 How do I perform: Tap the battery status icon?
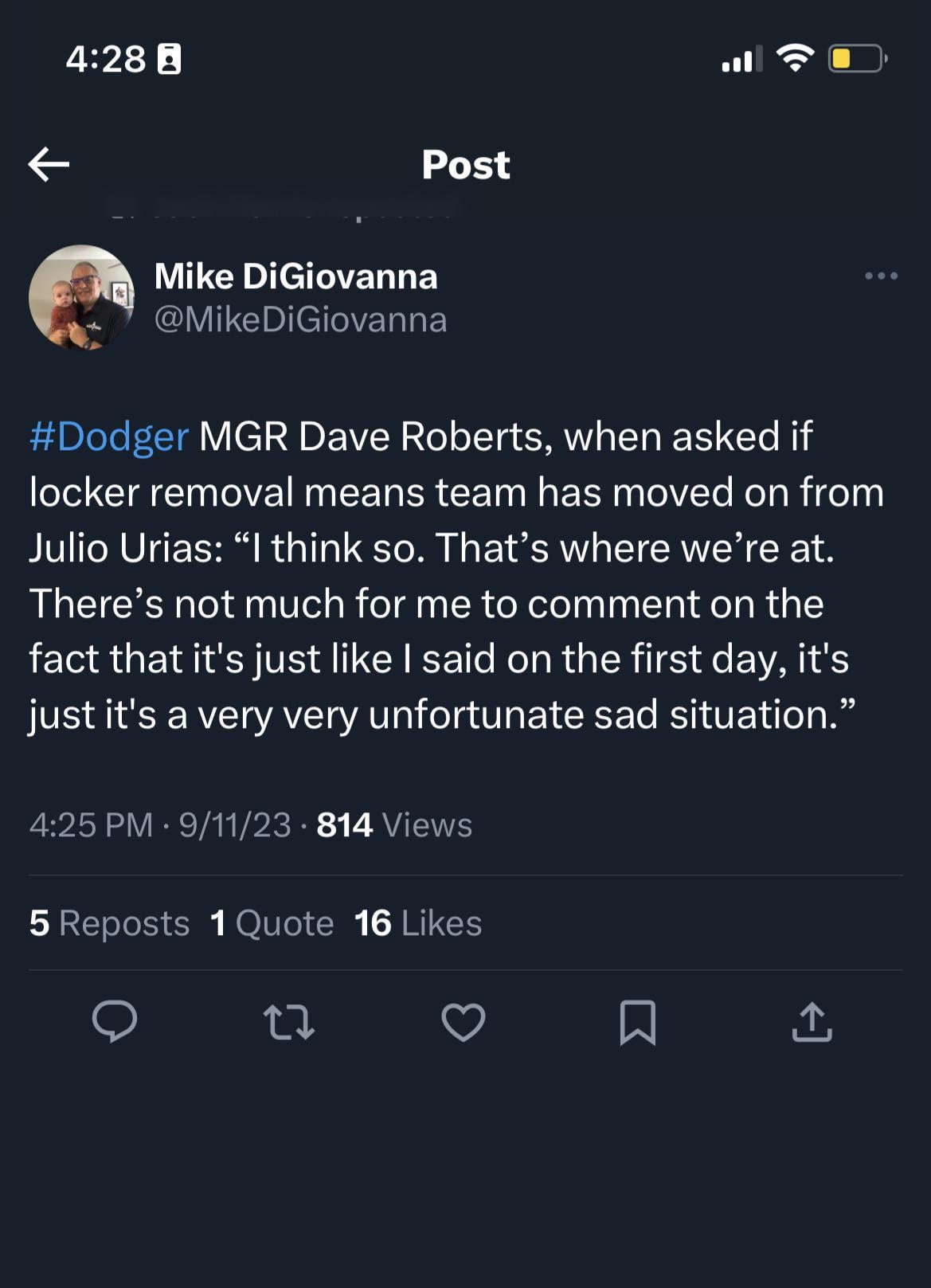pyautogui.click(x=857, y=59)
